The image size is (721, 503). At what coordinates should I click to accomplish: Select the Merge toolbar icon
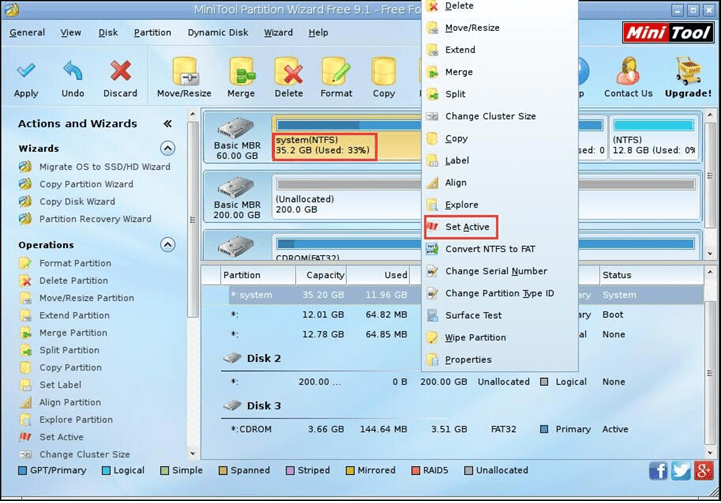241,77
